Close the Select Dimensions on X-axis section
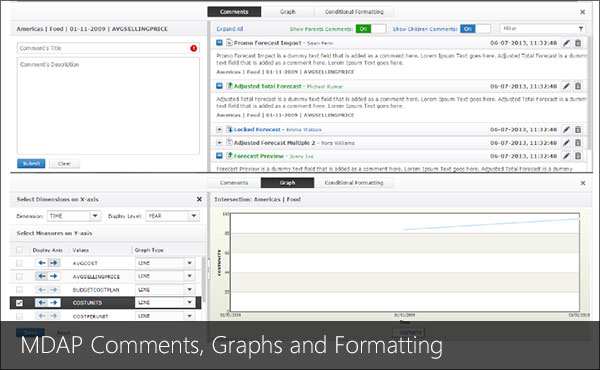 (199, 199)
